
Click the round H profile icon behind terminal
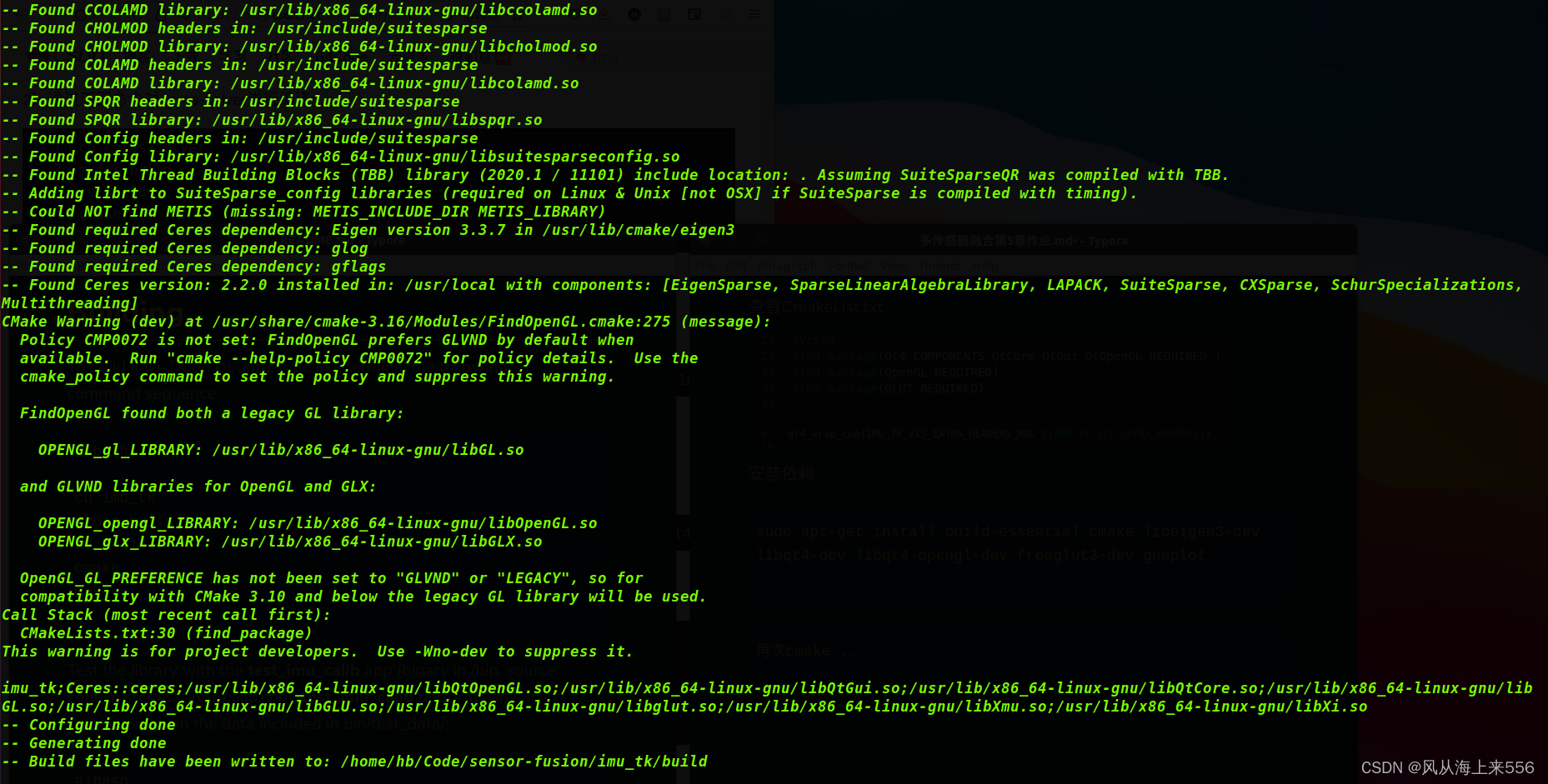634,14
